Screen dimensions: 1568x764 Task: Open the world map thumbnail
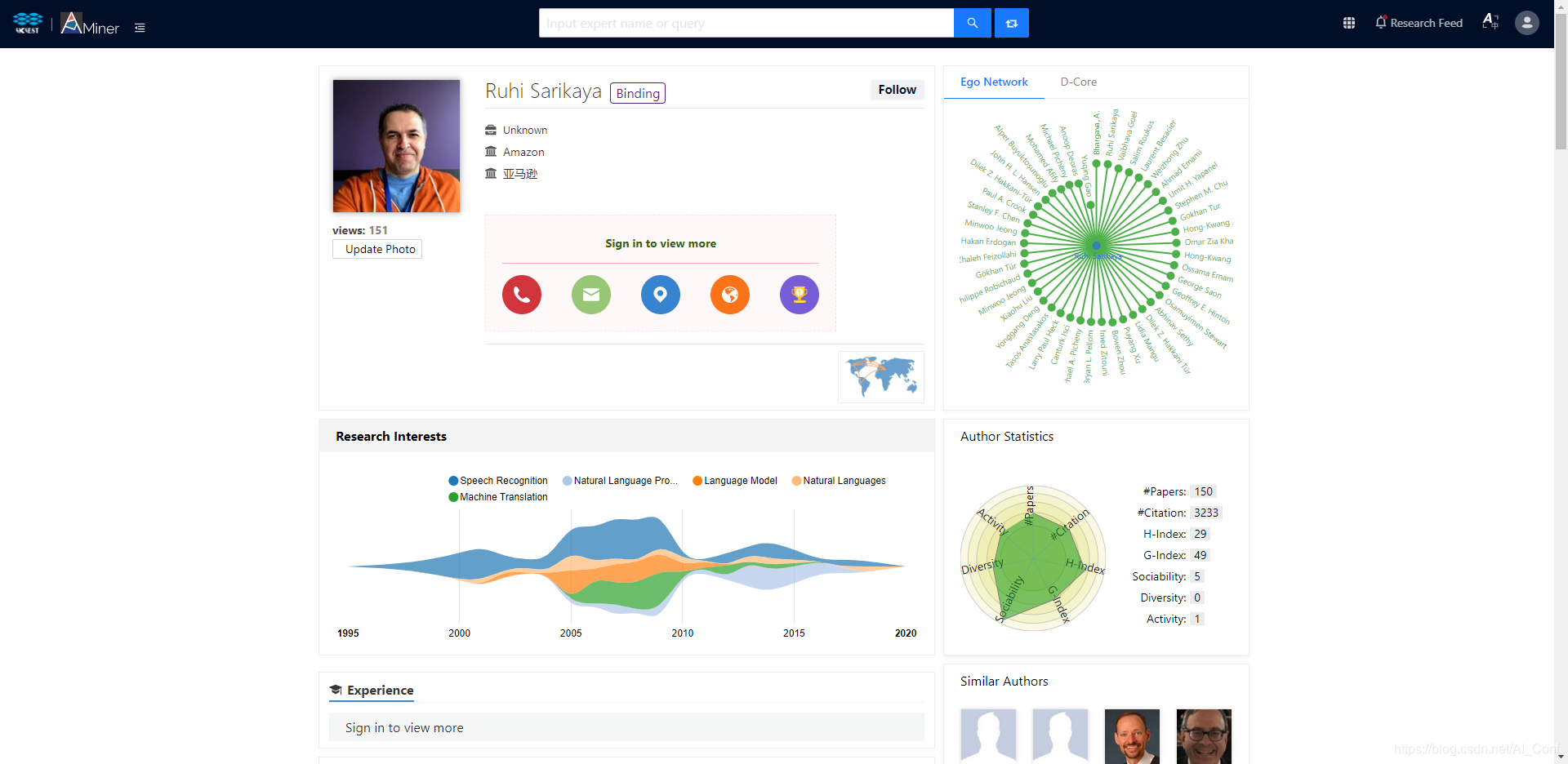point(881,377)
